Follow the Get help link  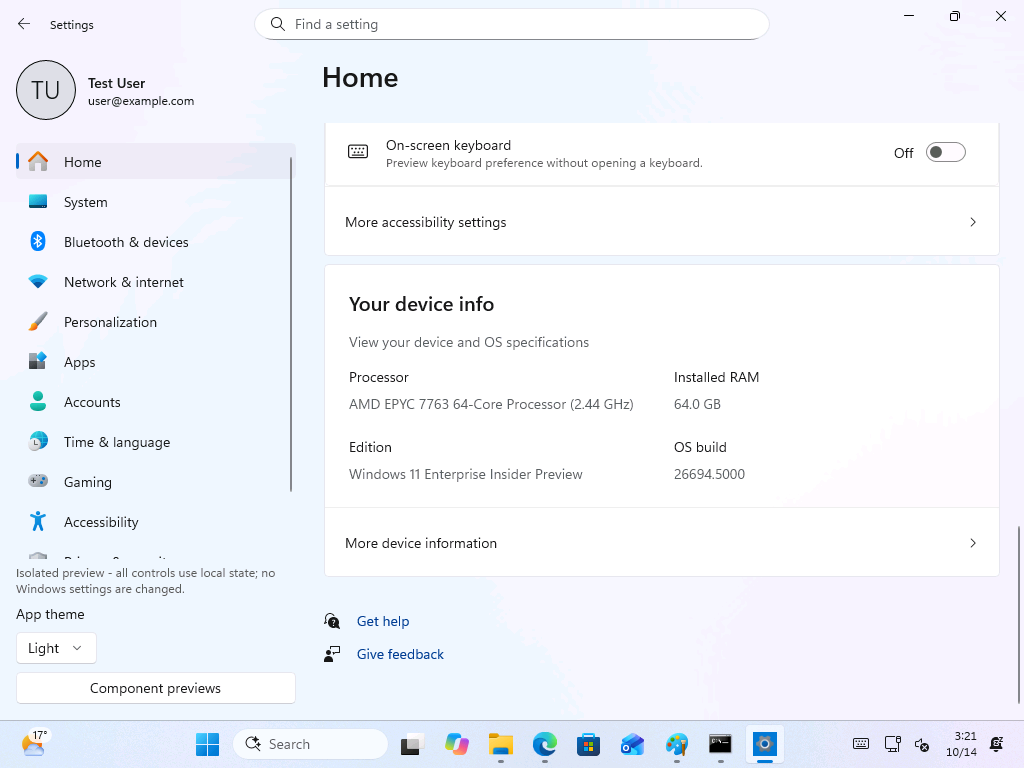383,621
